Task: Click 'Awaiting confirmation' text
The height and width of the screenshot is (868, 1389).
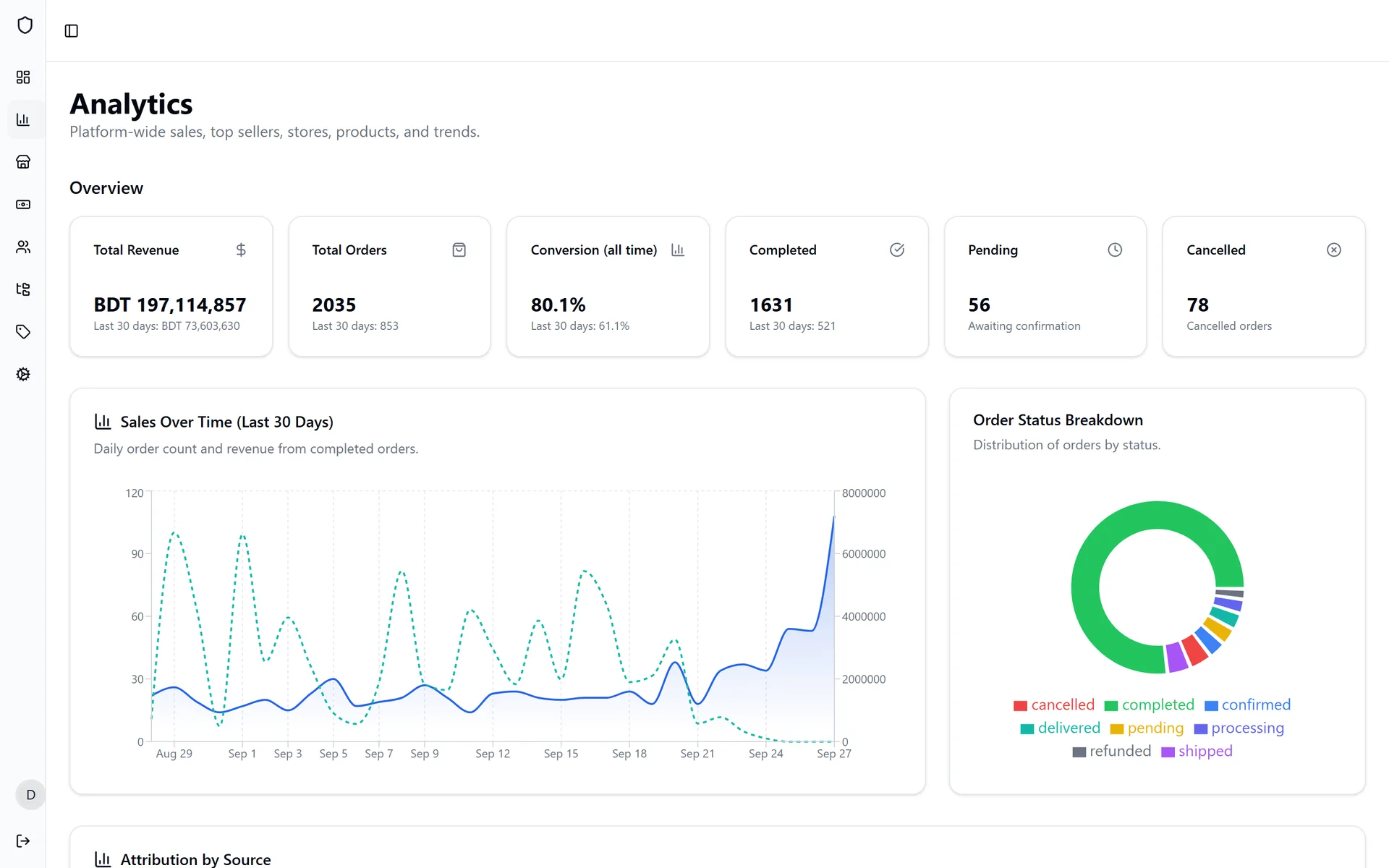Action: 1024,326
